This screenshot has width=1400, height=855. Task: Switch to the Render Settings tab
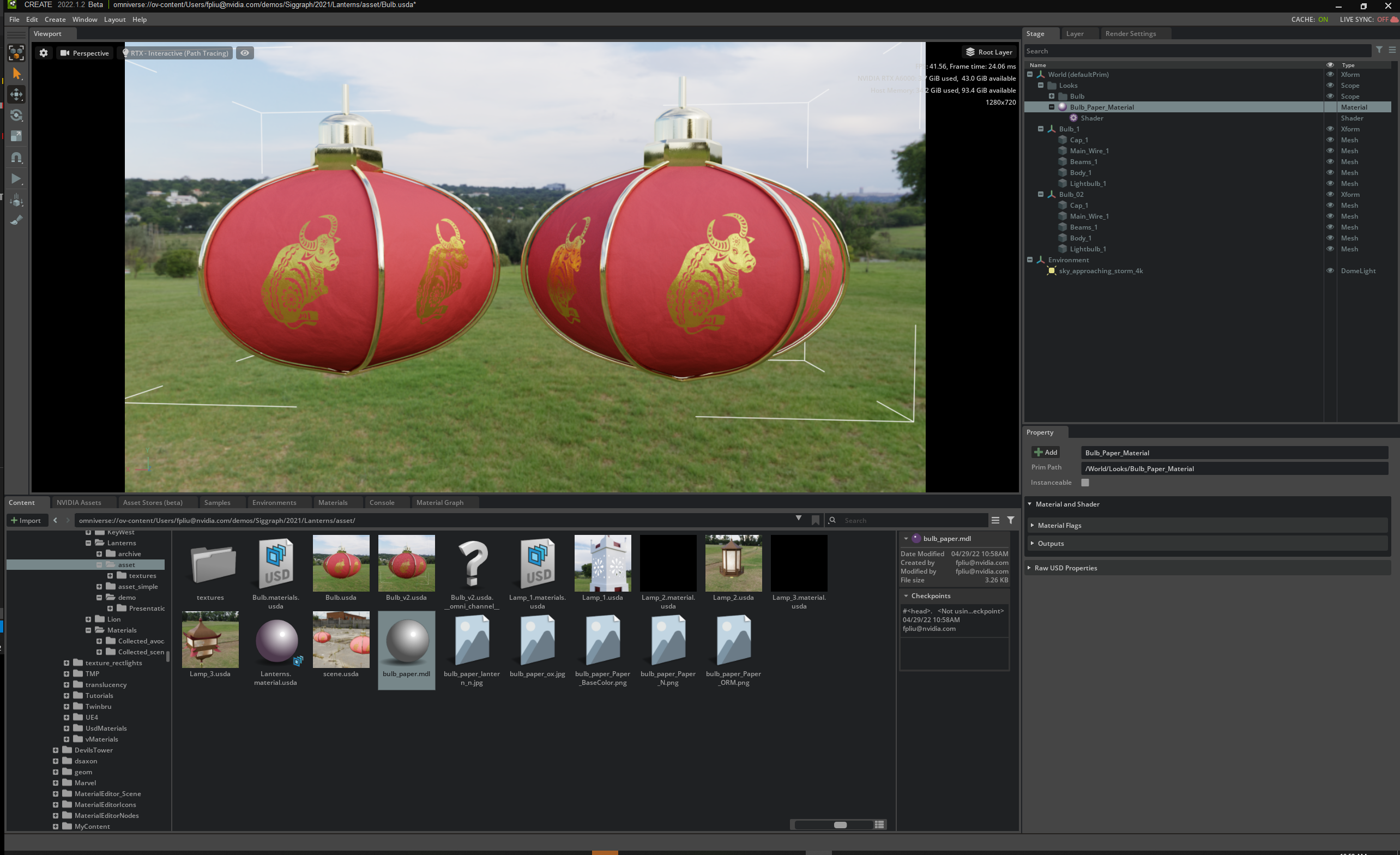tap(1130, 34)
